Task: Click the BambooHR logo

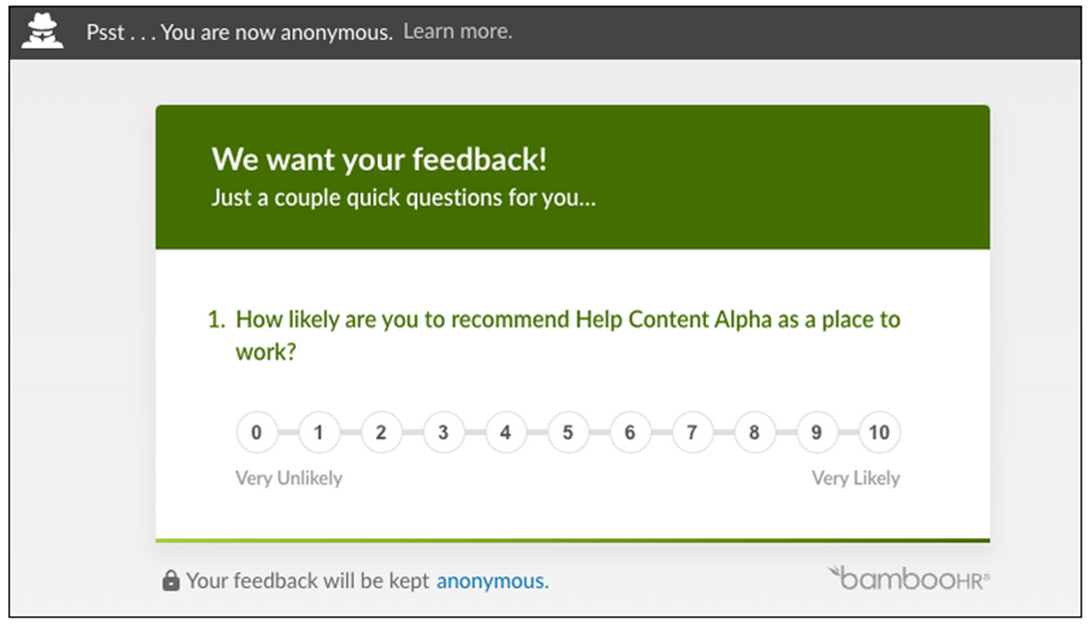Action: click(908, 579)
